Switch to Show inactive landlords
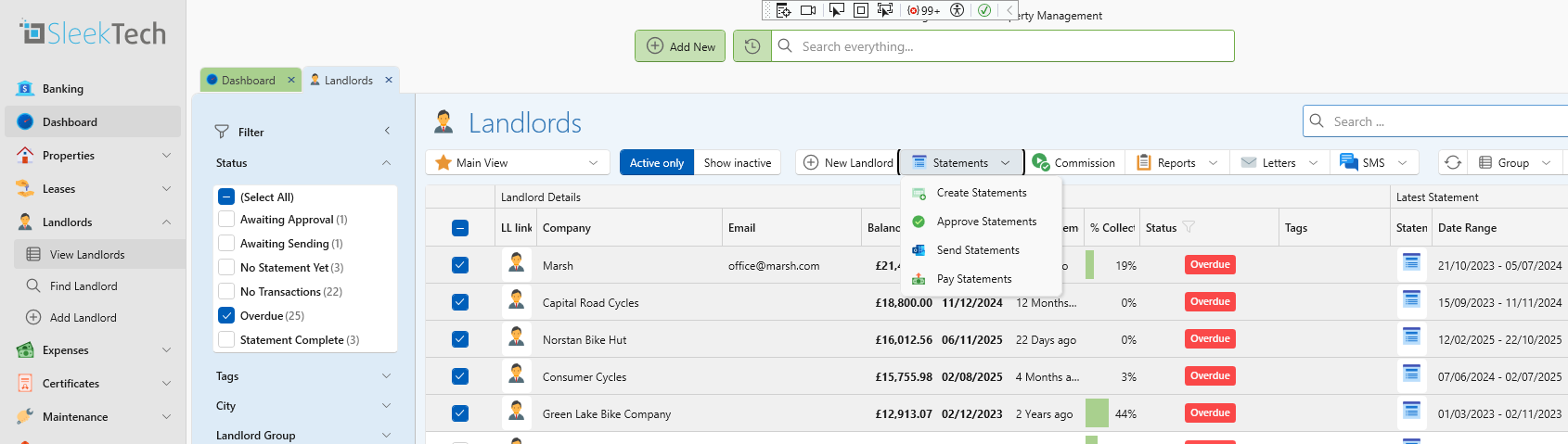 [738, 162]
